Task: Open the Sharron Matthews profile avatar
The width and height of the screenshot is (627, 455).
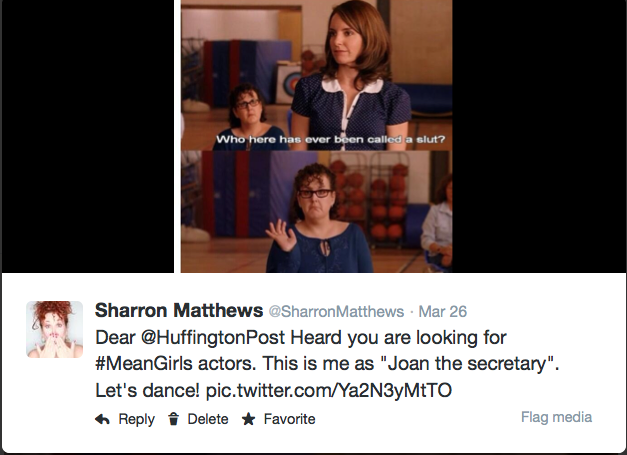Action: (x=54, y=329)
